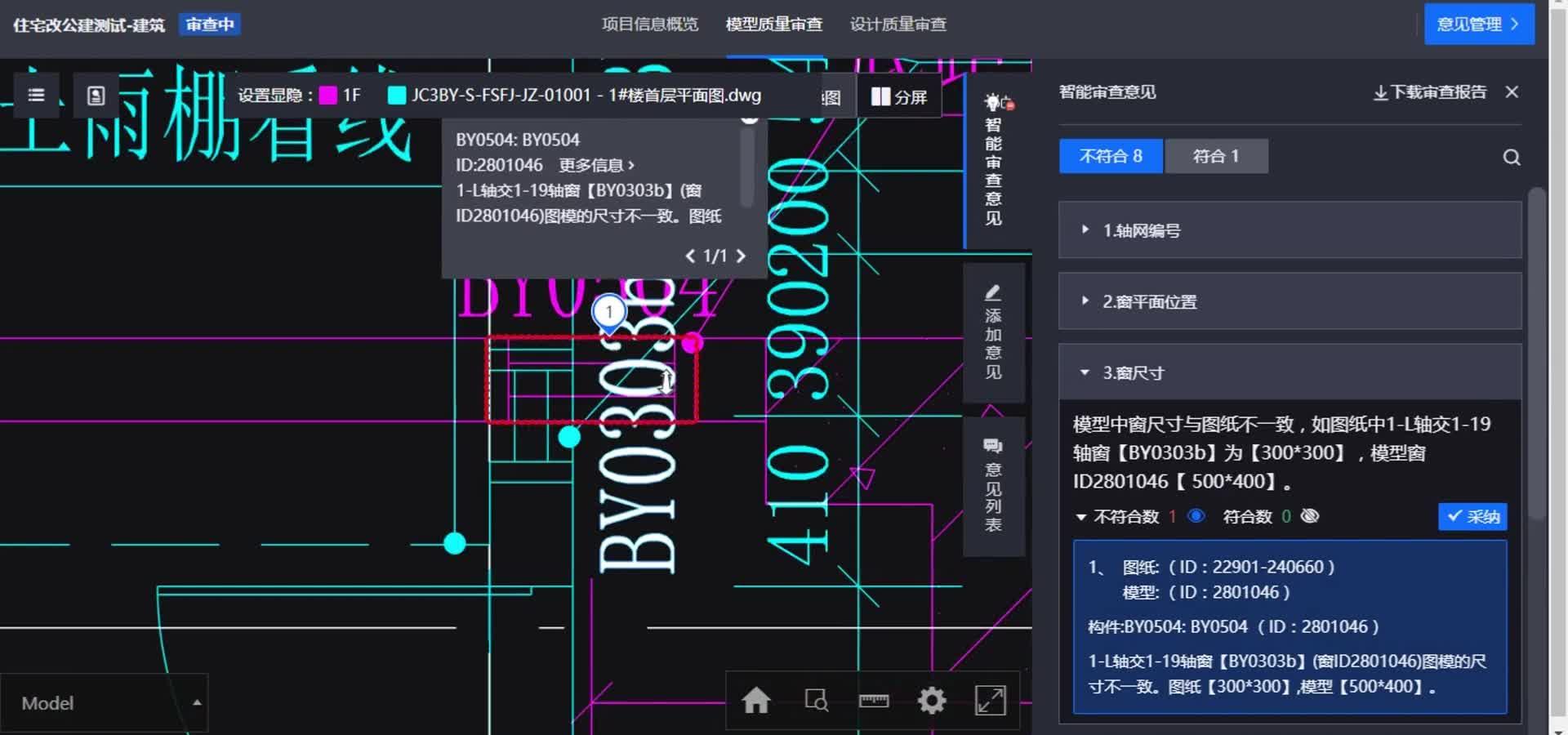Toggle the 1F magenta layer swatch
This screenshot has height=735, width=1568.
pyautogui.click(x=328, y=96)
